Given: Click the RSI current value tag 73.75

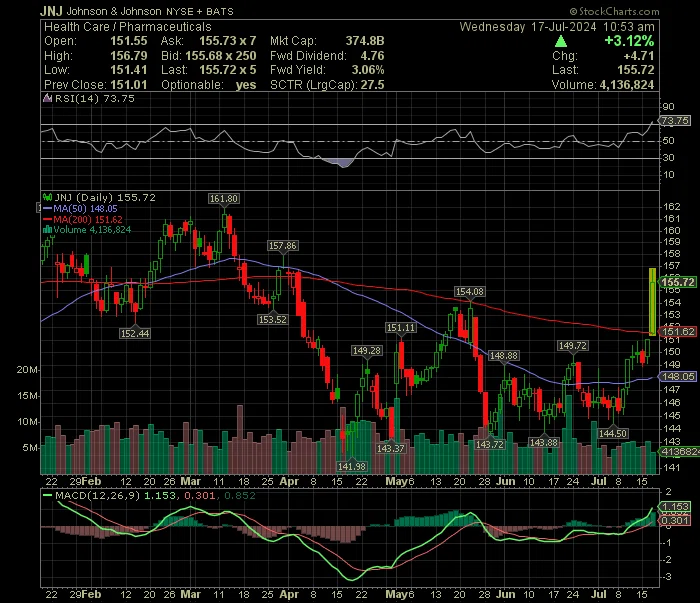Looking at the screenshot, I should [x=675, y=121].
